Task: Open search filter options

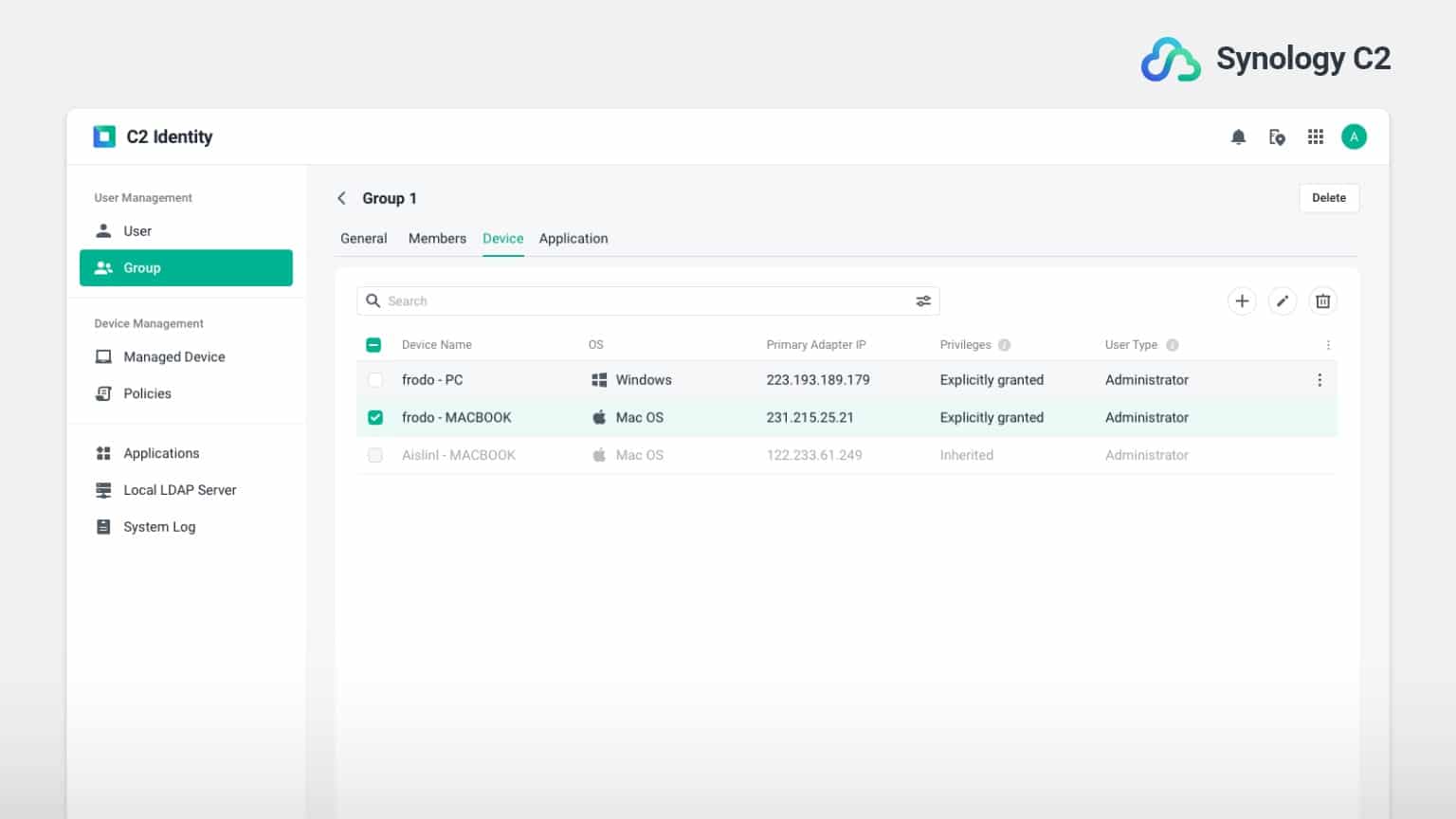Action: (x=923, y=301)
